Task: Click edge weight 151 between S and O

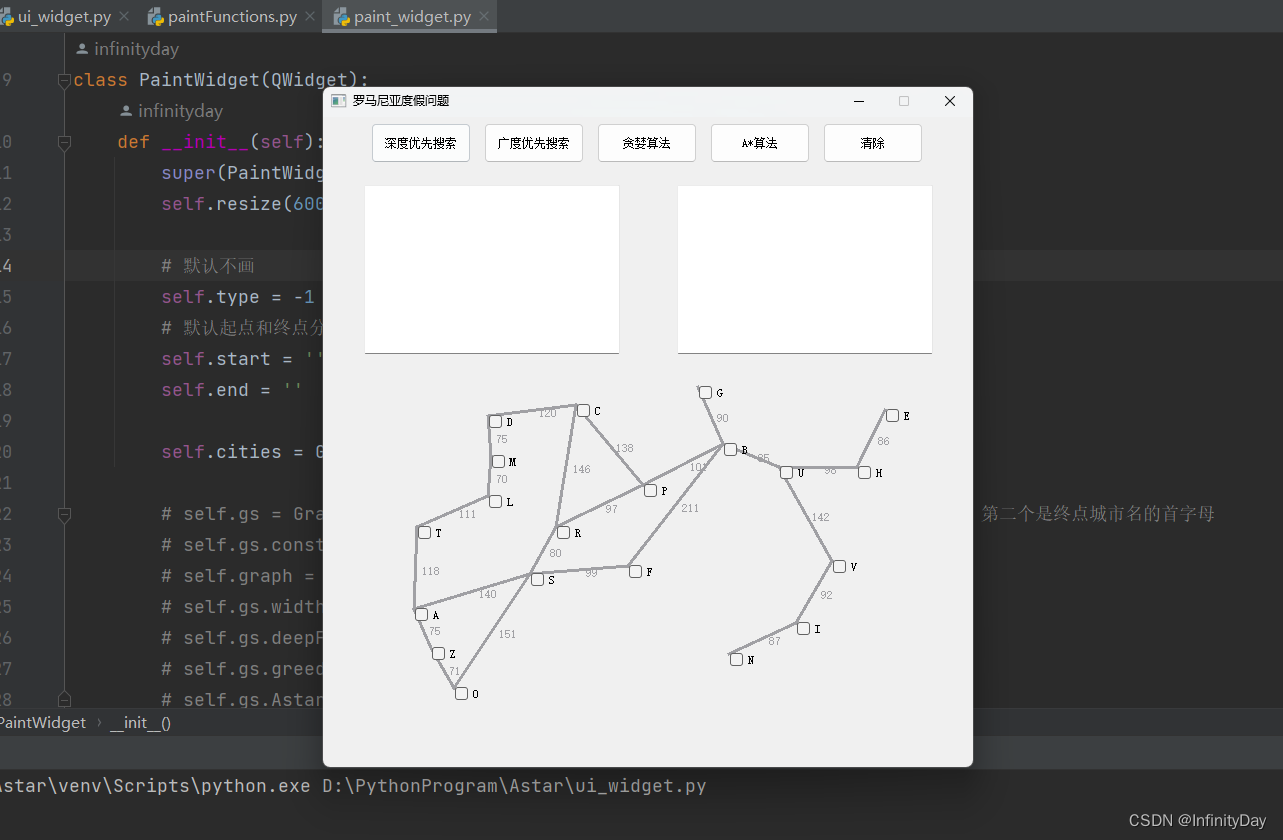Action: 507,635
